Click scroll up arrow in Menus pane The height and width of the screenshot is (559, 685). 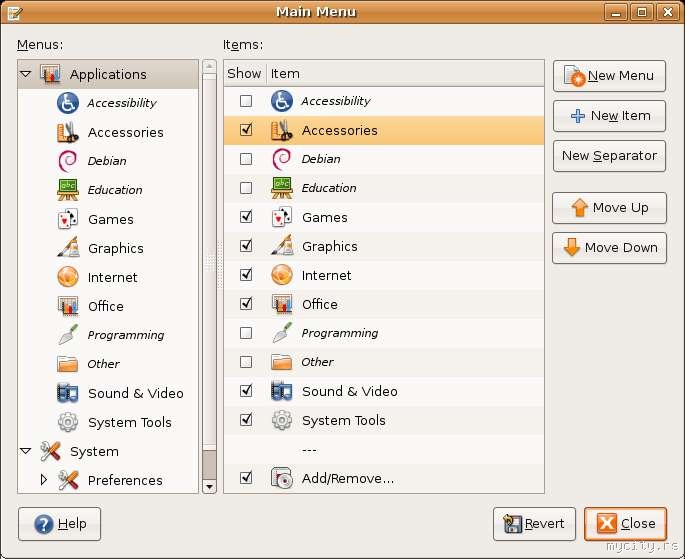click(209, 66)
